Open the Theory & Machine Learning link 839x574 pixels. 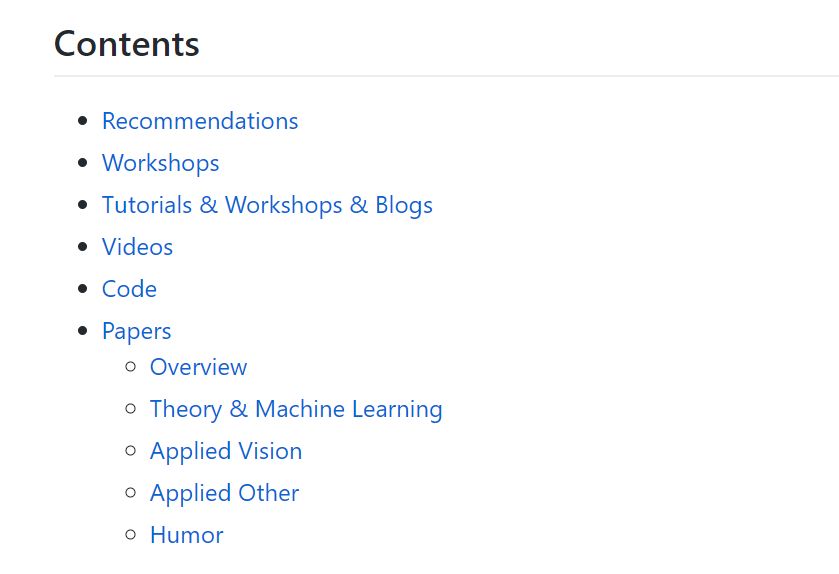point(296,409)
